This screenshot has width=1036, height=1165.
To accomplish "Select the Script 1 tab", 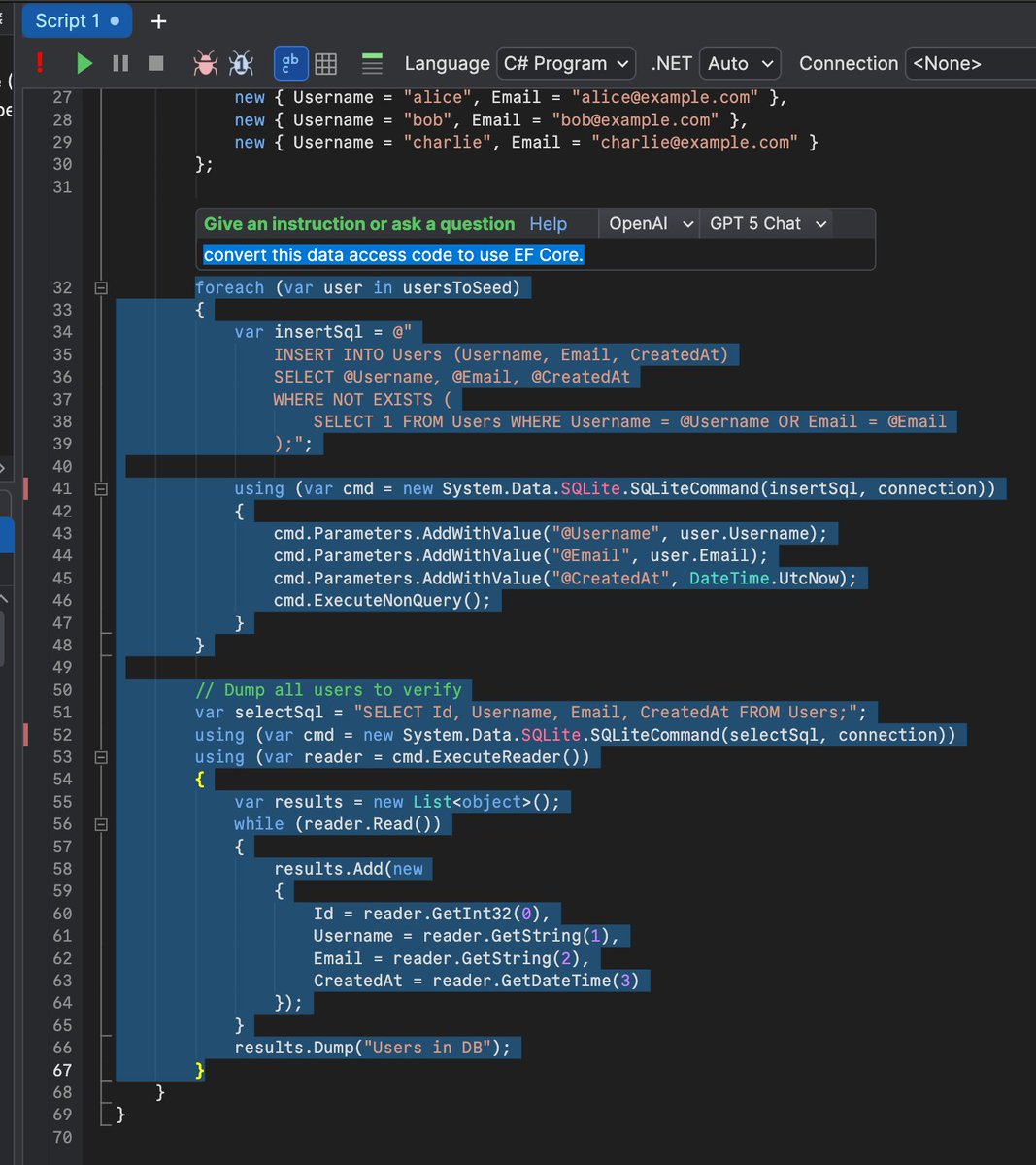I will pyautogui.click(x=77, y=20).
